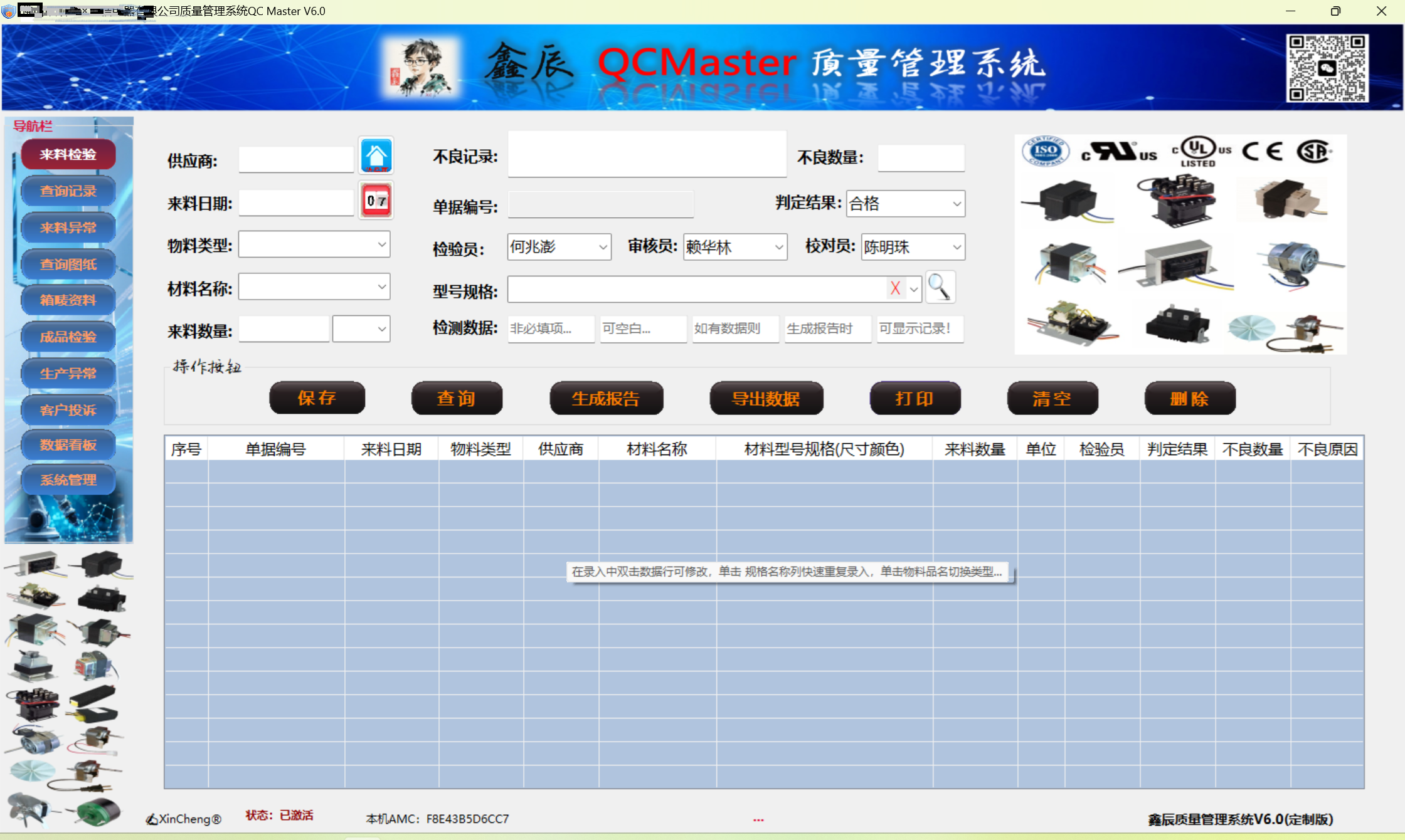
Task: Click the 不良记录 text box
Action: click(647, 154)
